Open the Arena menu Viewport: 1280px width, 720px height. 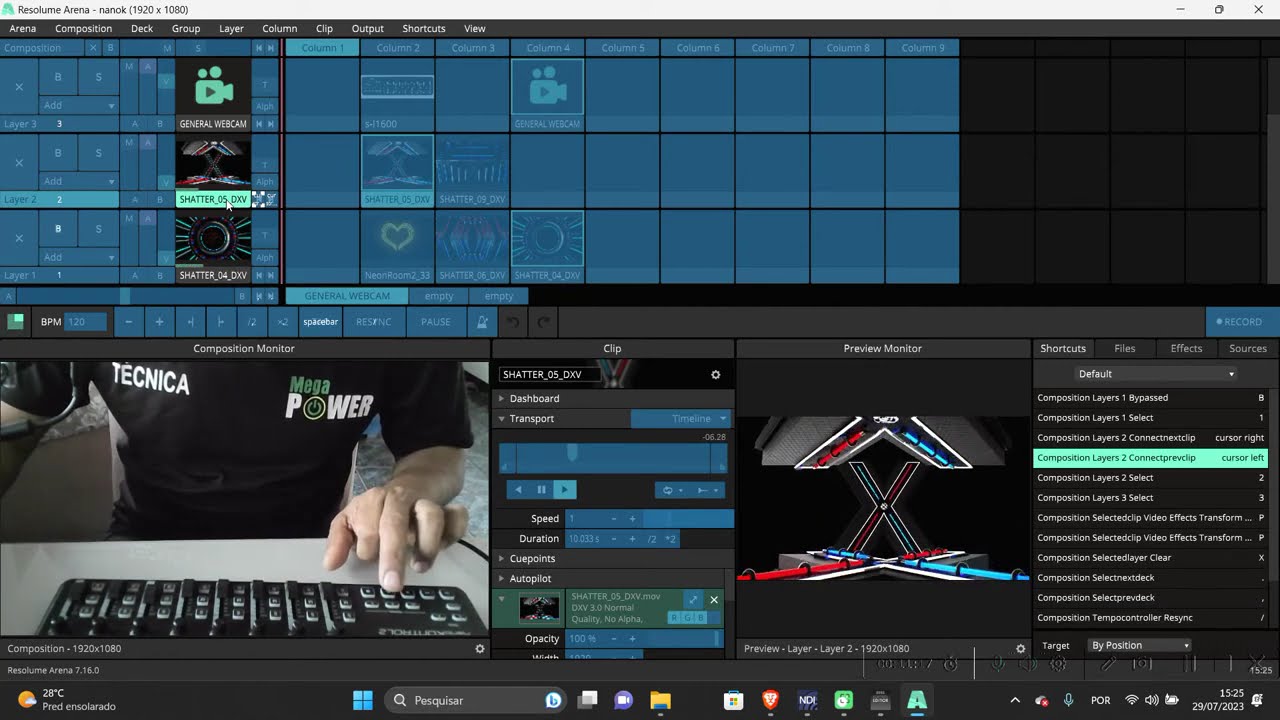[23, 29]
